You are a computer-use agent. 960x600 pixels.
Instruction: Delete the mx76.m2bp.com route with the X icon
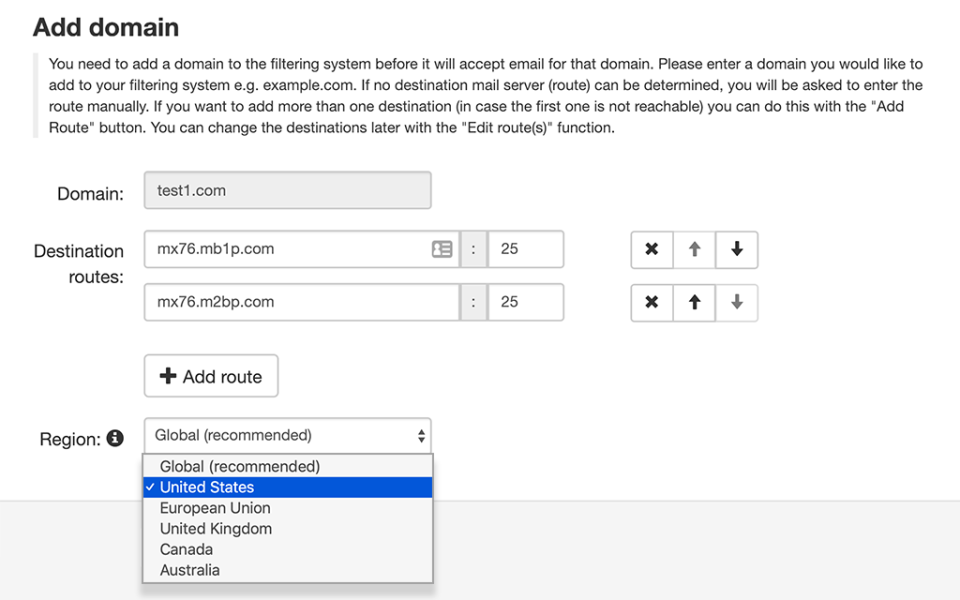point(651,302)
